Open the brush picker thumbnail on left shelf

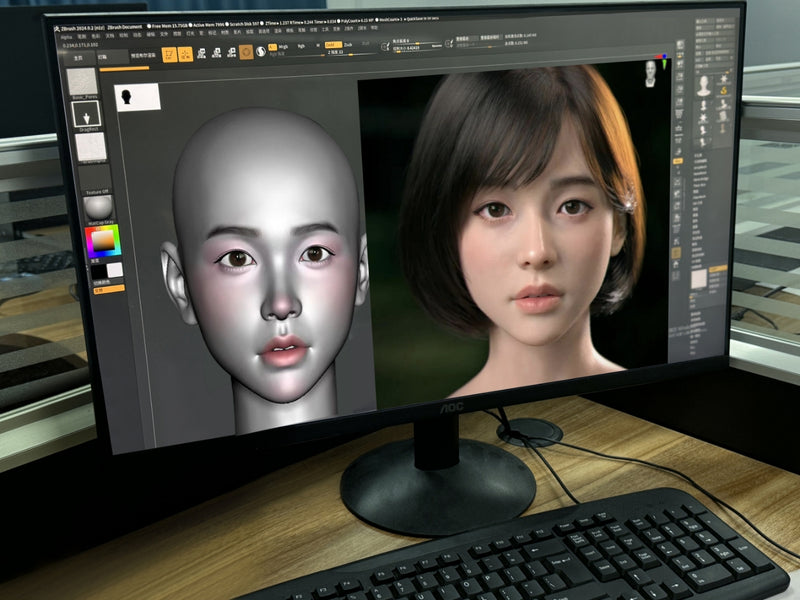[x=83, y=83]
